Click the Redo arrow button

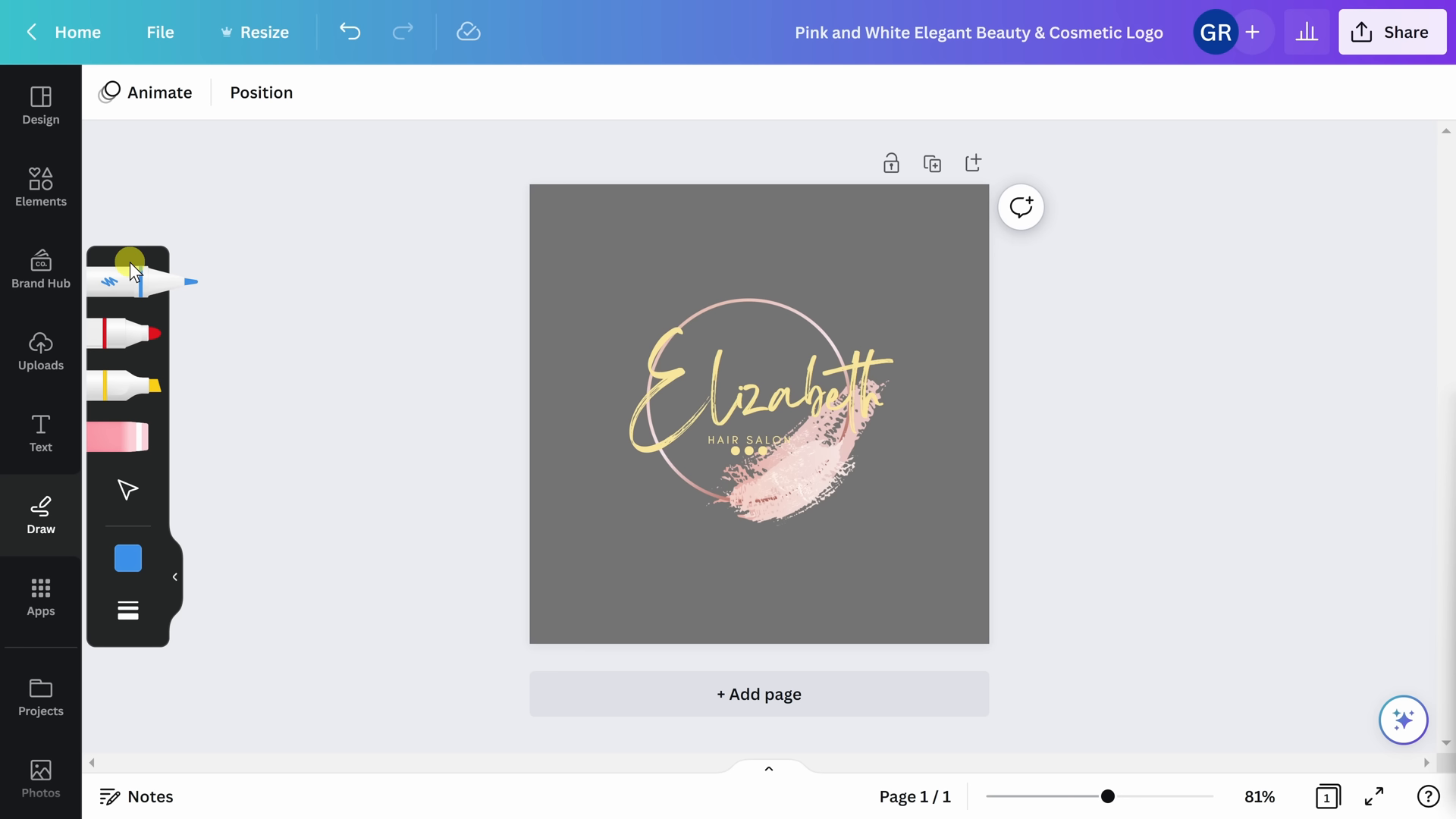[403, 32]
